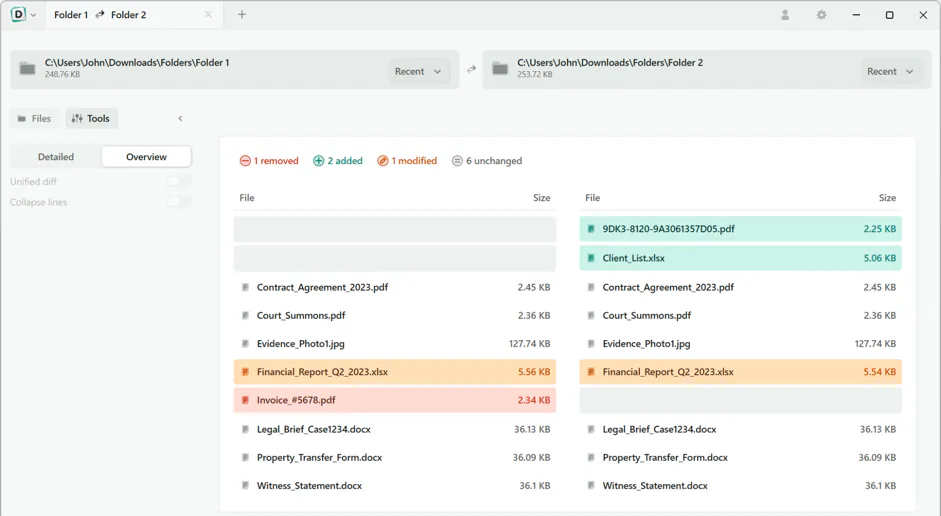The image size is (941, 516).
Task: Select right Property_Transfer_Form.docx file name
Action: (x=665, y=458)
